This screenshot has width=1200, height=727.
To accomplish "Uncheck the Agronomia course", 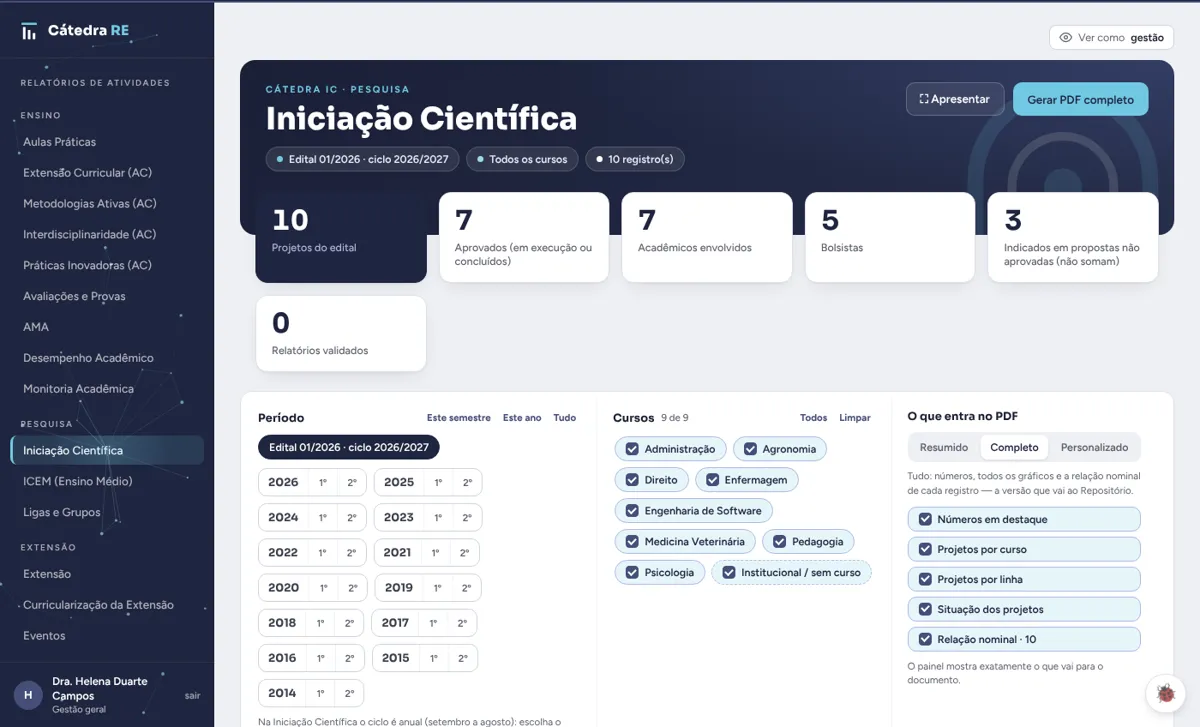I will pyautogui.click(x=750, y=449).
